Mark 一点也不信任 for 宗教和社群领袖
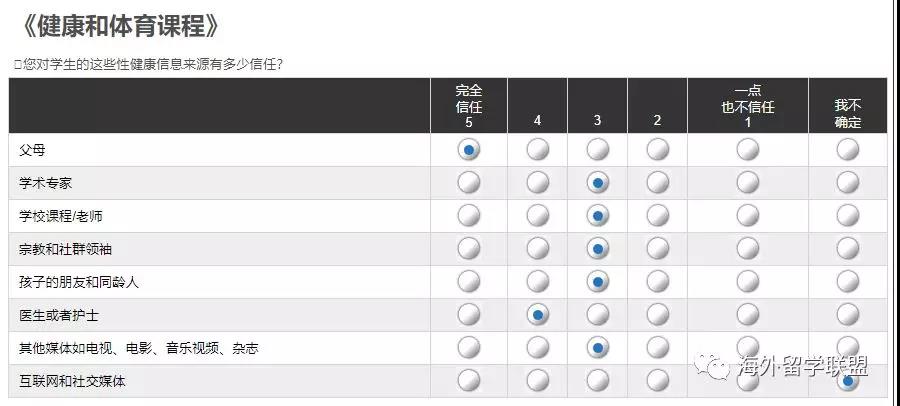The height and width of the screenshot is (406, 900). click(748, 249)
